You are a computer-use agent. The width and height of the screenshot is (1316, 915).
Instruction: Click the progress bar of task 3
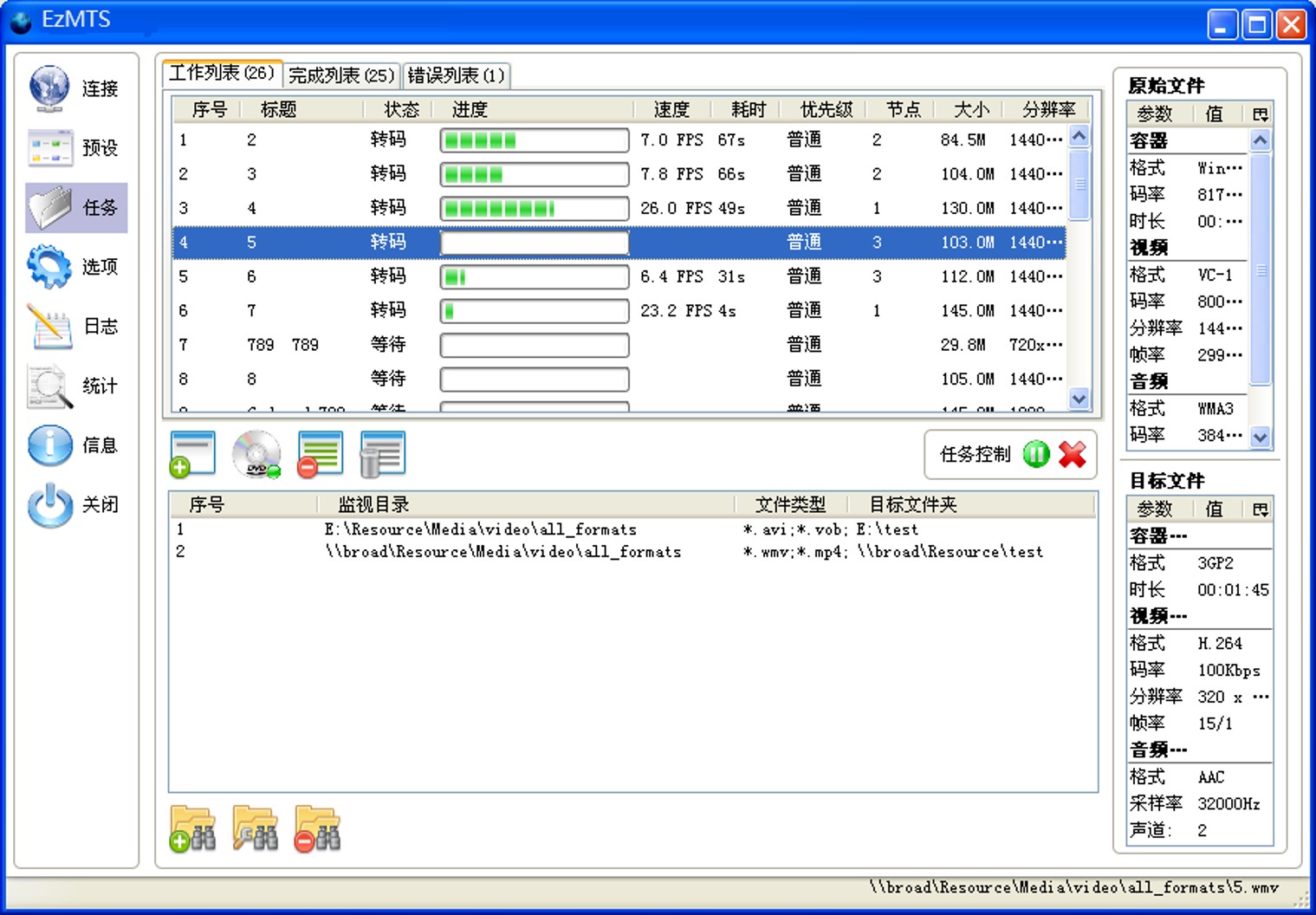click(535, 208)
